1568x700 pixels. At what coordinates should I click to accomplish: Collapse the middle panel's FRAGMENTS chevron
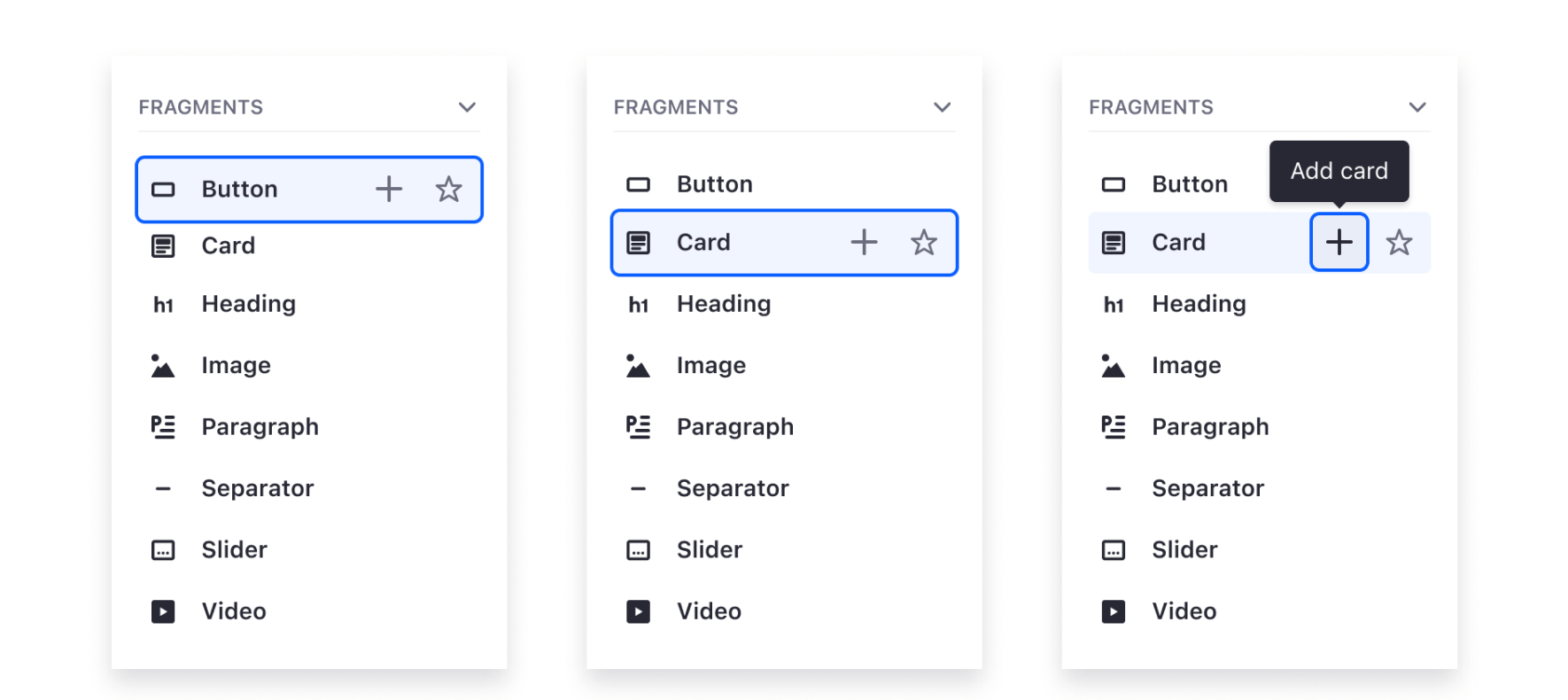tap(942, 107)
